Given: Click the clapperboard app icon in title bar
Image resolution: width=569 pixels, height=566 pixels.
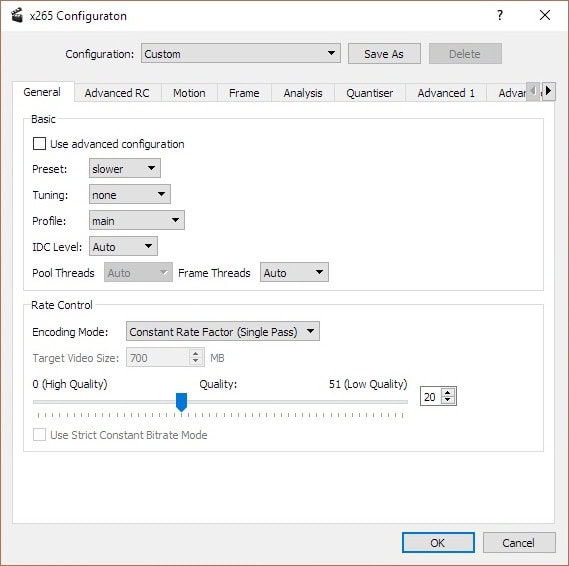Looking at the screenshot, I should pyautogui.click(x=17, y=16).
